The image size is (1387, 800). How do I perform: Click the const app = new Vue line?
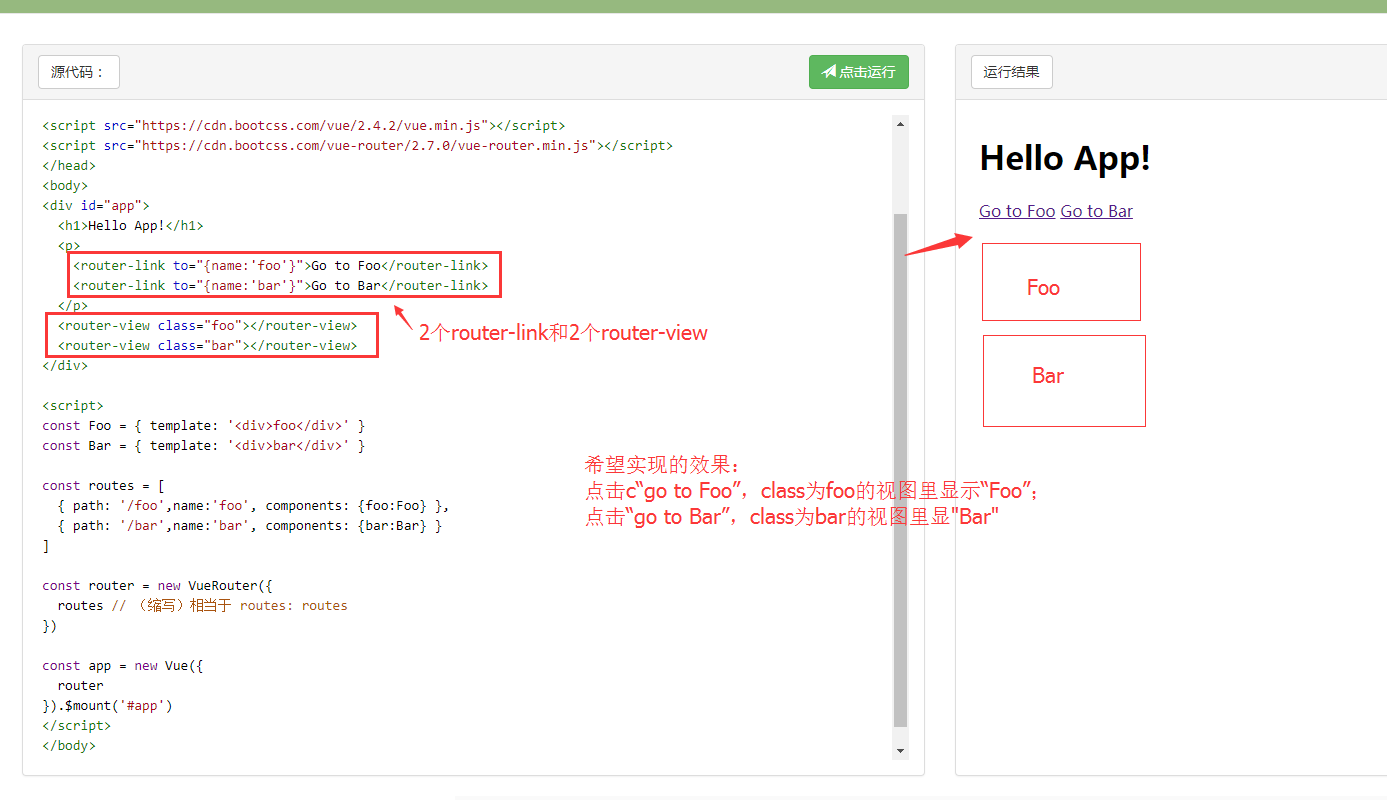[123, 665]
